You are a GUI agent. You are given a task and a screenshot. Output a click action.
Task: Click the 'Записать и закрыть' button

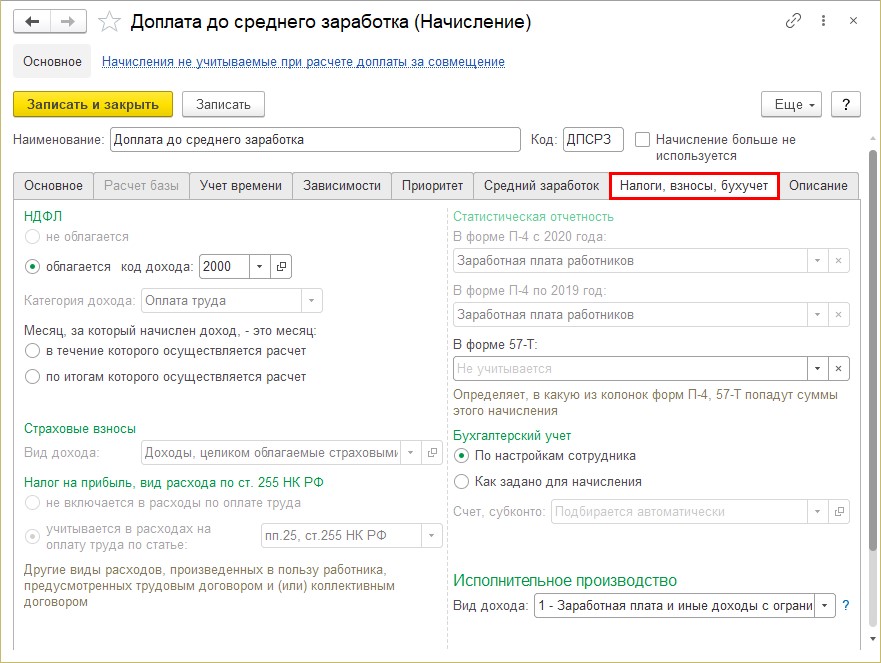pos(93,105)
